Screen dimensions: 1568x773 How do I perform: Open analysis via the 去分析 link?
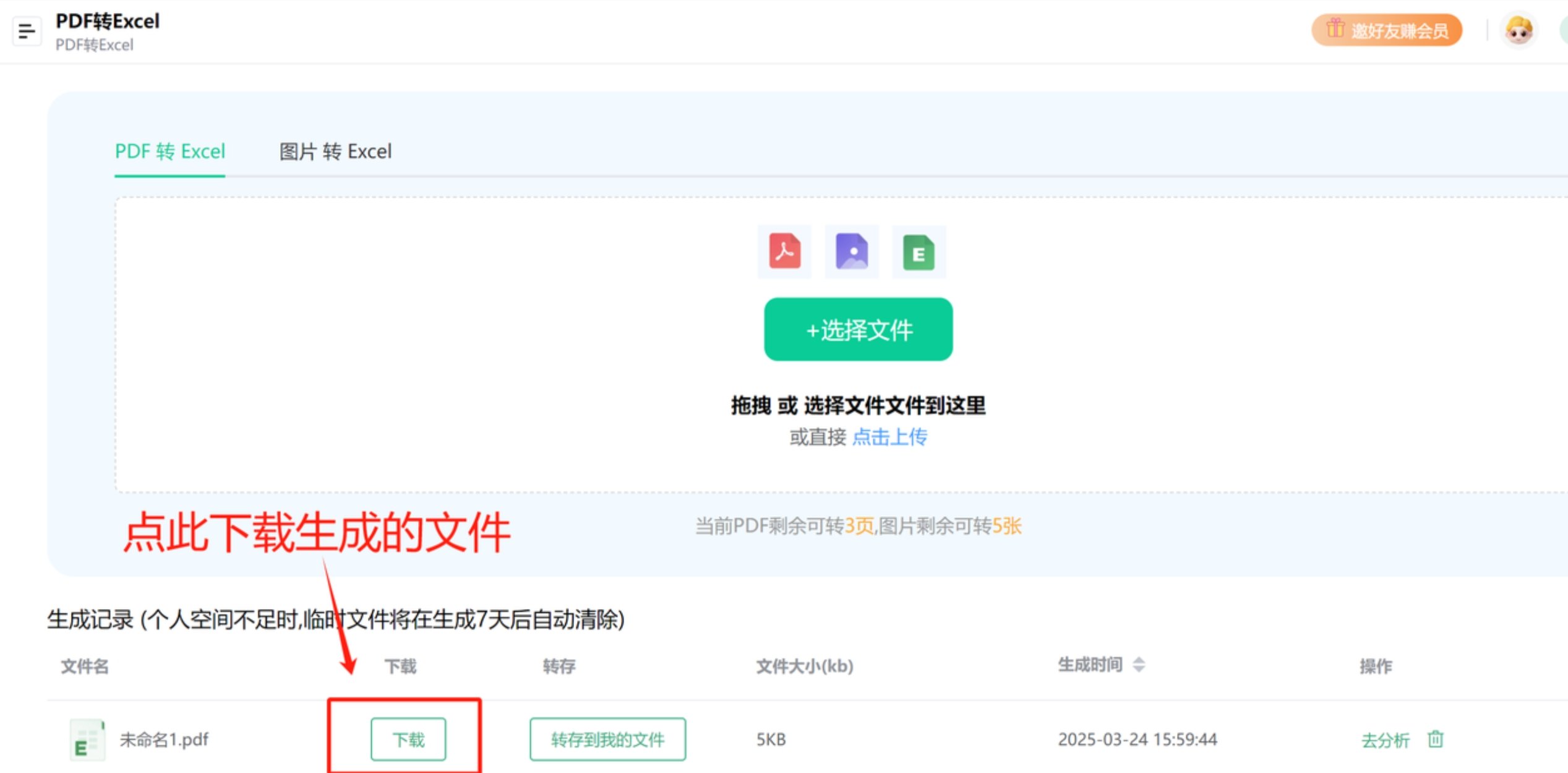(1386, 740)
